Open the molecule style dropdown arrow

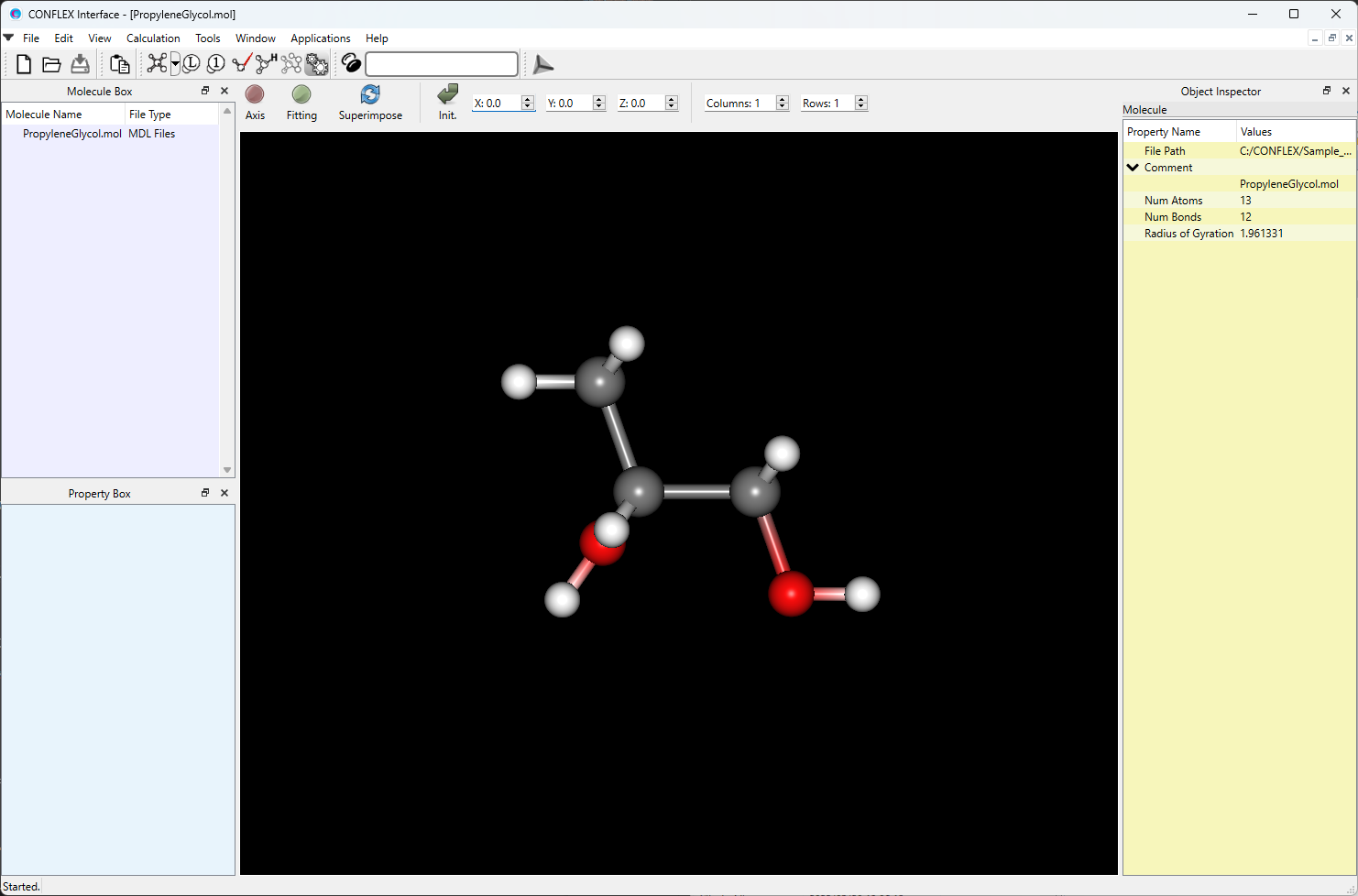click(x=174, y=69)
